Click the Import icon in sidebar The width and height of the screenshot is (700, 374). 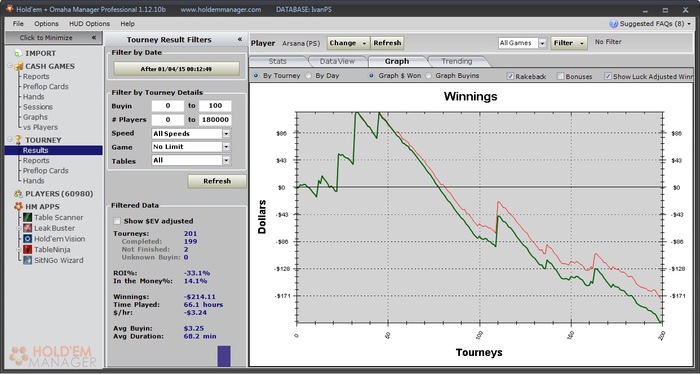pos(18,53)
